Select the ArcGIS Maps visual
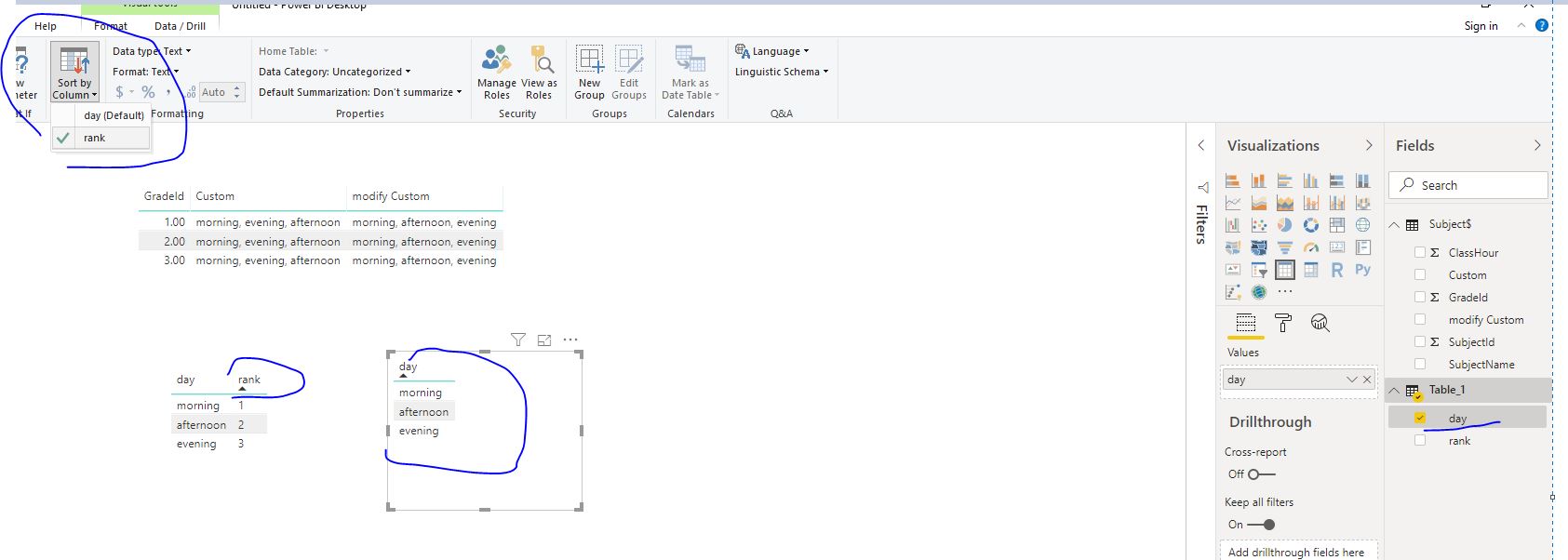The width and height of the screenshot is (1568, 560). tap(1259, 292)
